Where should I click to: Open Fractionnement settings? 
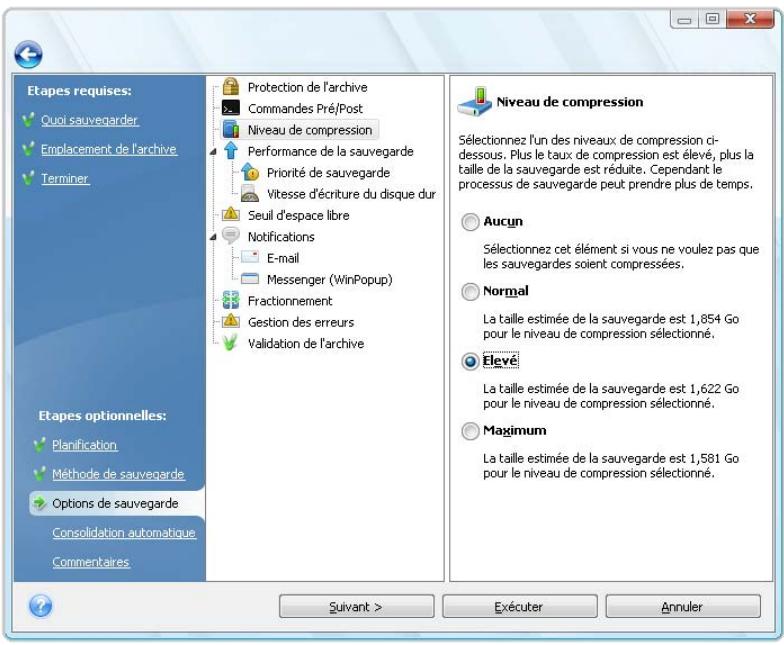coord(290,301)
